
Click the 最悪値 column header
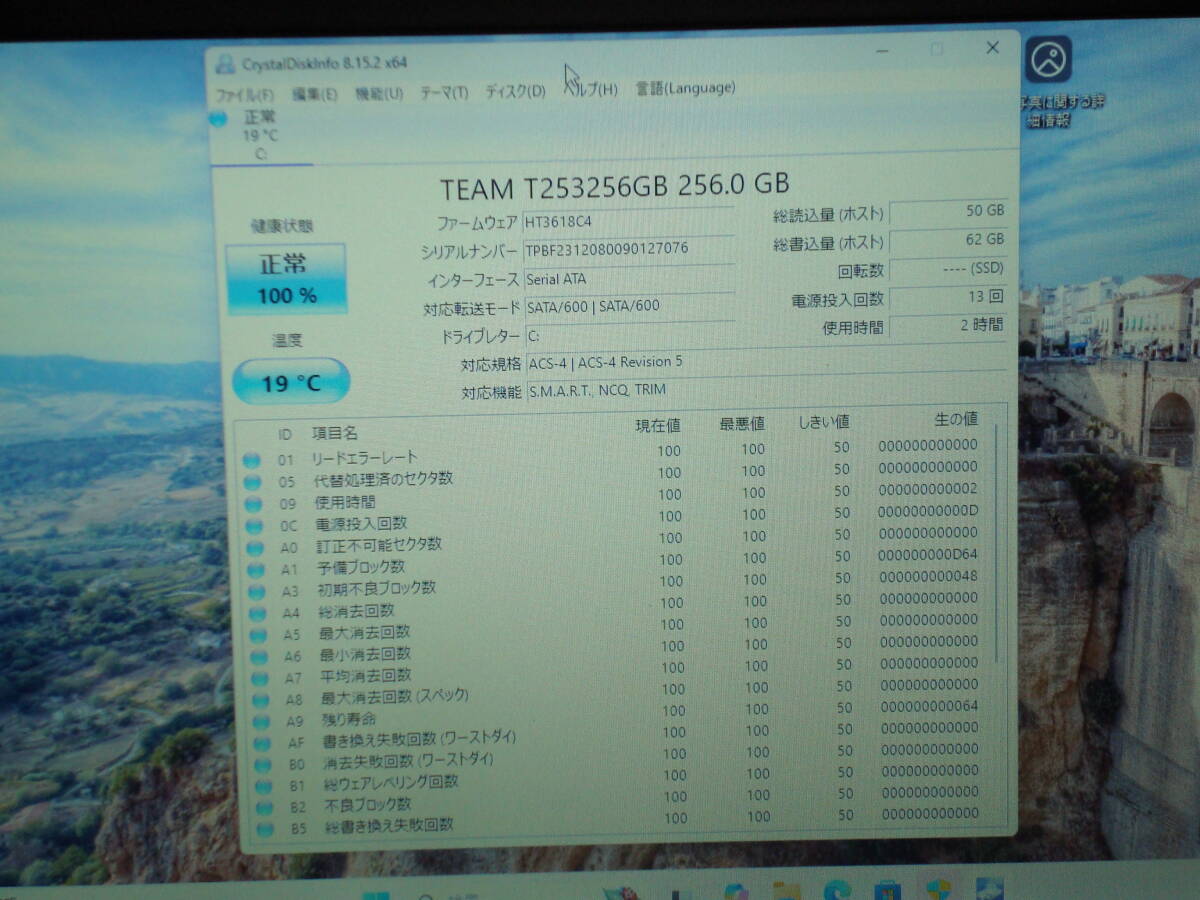tap(742, 425)
